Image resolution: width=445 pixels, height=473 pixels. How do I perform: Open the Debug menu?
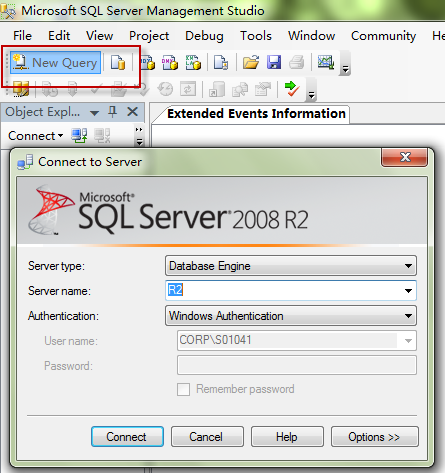(x=204, y=36)
